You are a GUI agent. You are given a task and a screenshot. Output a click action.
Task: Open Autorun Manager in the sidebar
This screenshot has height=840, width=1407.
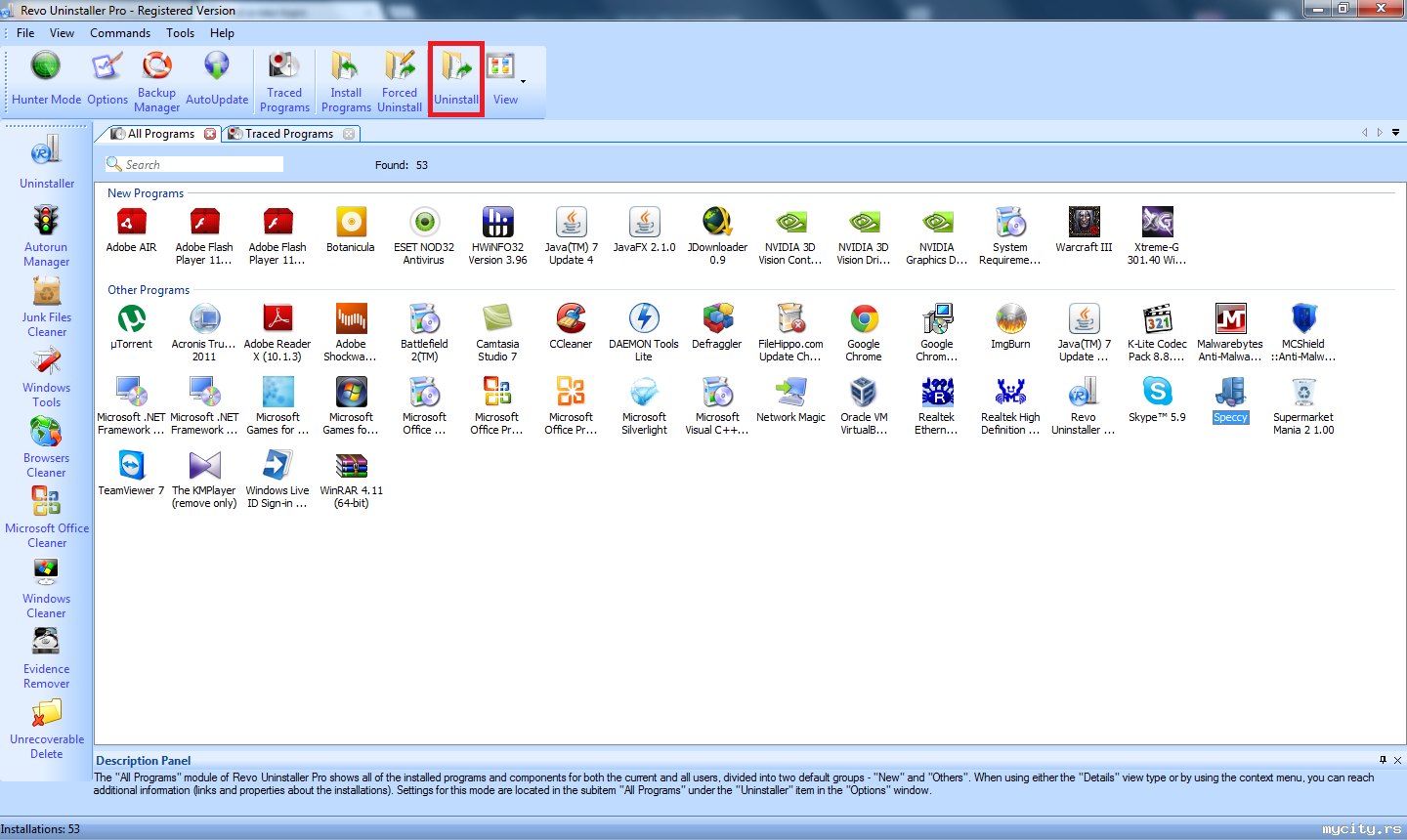click(47, 235)
